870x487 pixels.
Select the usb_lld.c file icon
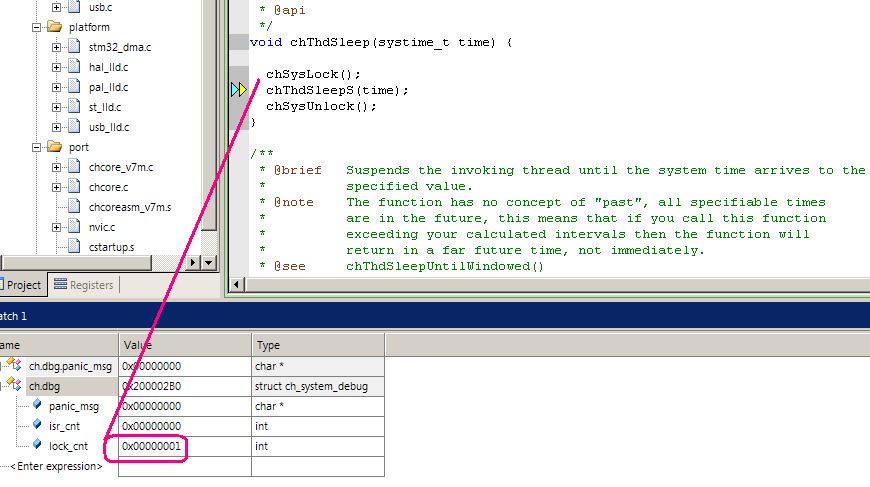pyautogui.click(x=74, y=126)
